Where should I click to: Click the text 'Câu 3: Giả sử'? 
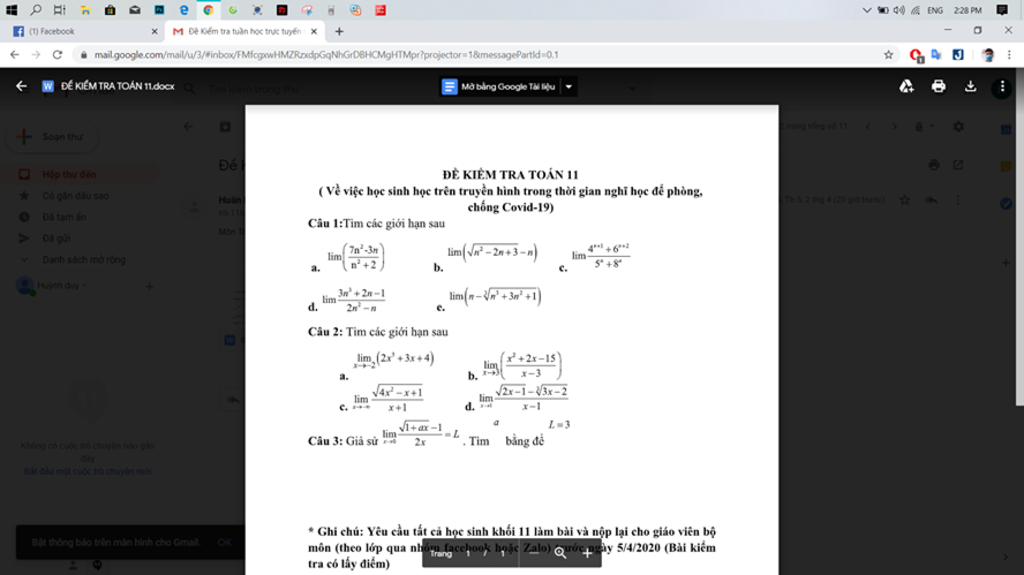click(343, 441)
